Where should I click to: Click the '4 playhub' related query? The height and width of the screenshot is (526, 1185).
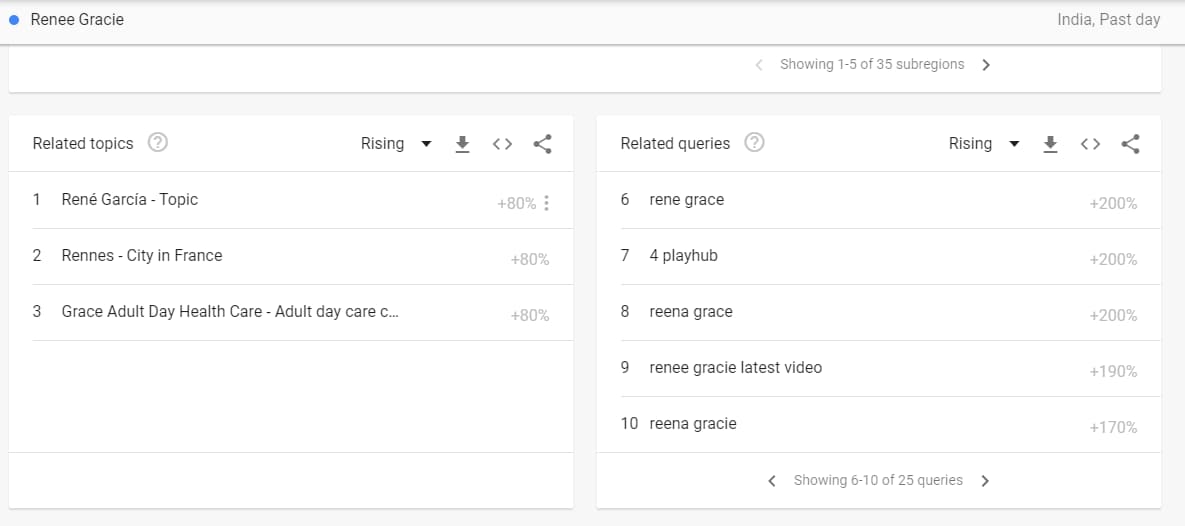coord(683,256)
